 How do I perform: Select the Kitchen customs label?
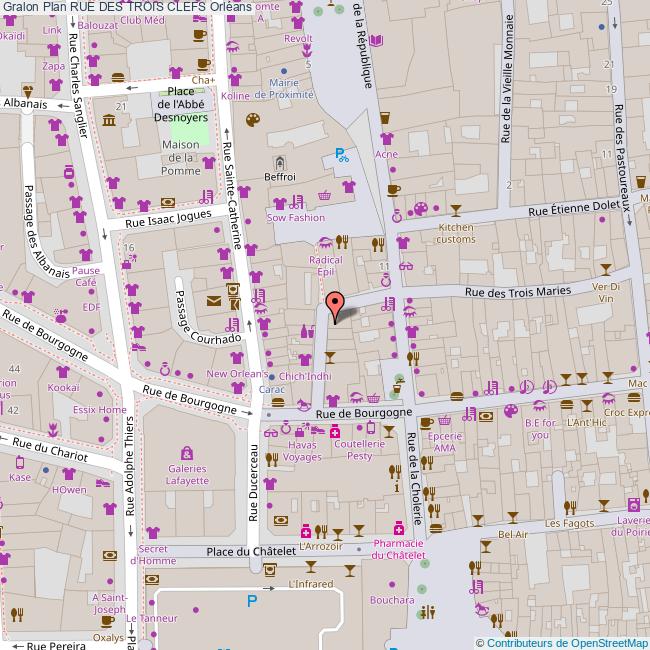[456, 233]
